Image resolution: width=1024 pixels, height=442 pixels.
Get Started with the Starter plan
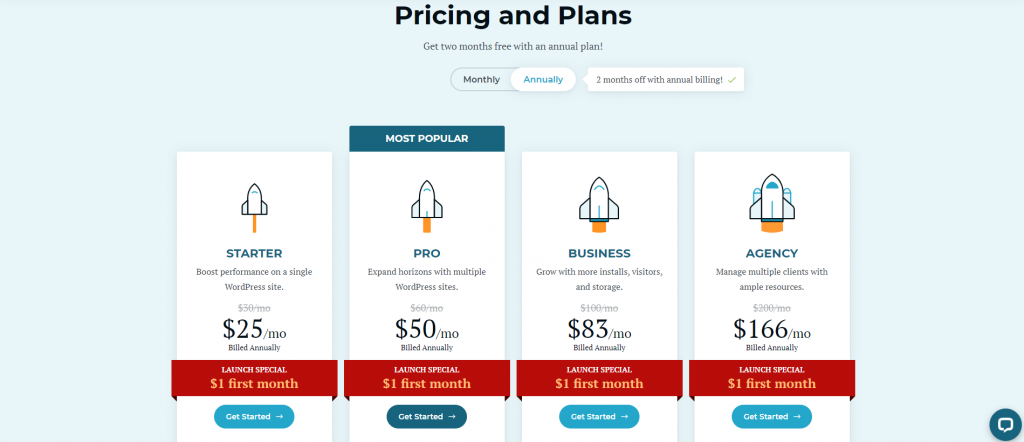tap(254, 417)
